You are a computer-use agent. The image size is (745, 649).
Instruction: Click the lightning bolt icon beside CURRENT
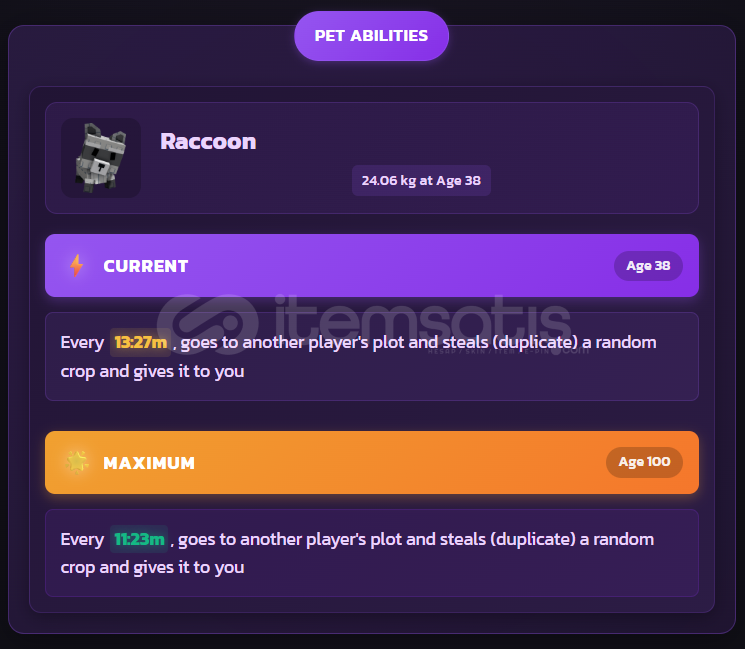point(76,266)
